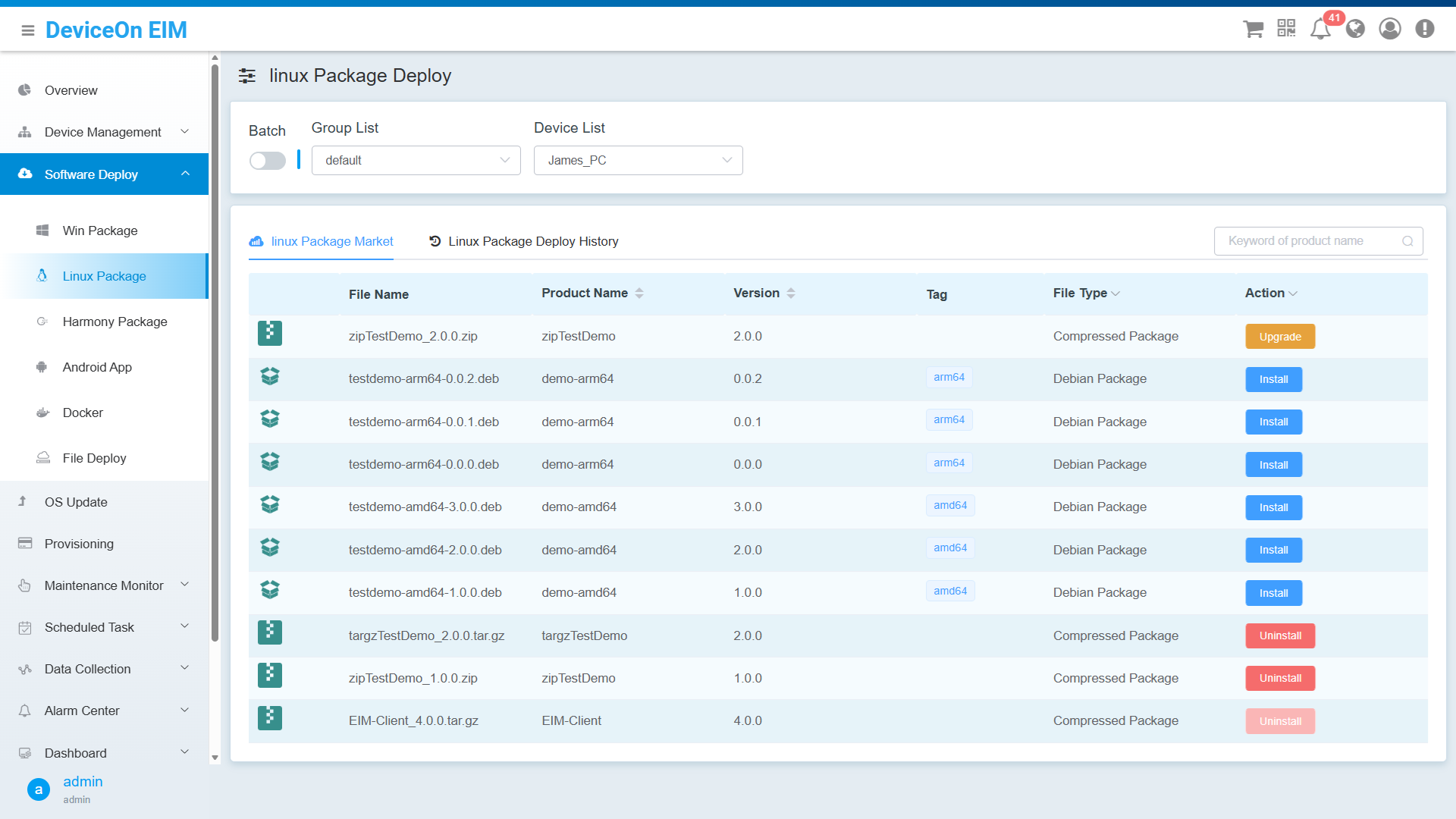1456x819 pixels.
Task: Select the Docker icon in the sidebar
Action: 42,413
